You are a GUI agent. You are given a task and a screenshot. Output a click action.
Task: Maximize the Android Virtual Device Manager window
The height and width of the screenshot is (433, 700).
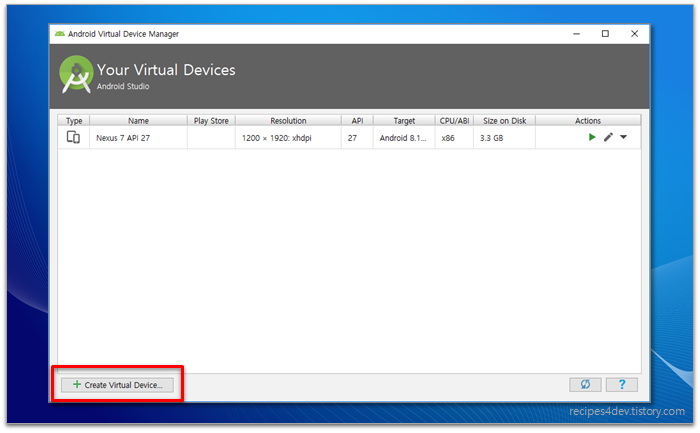tap(605, 34)
